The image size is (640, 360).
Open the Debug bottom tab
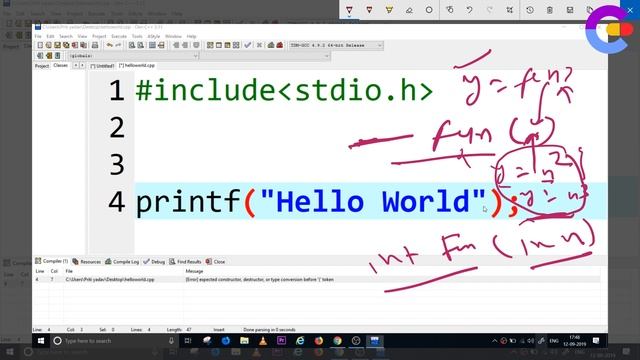154,262
